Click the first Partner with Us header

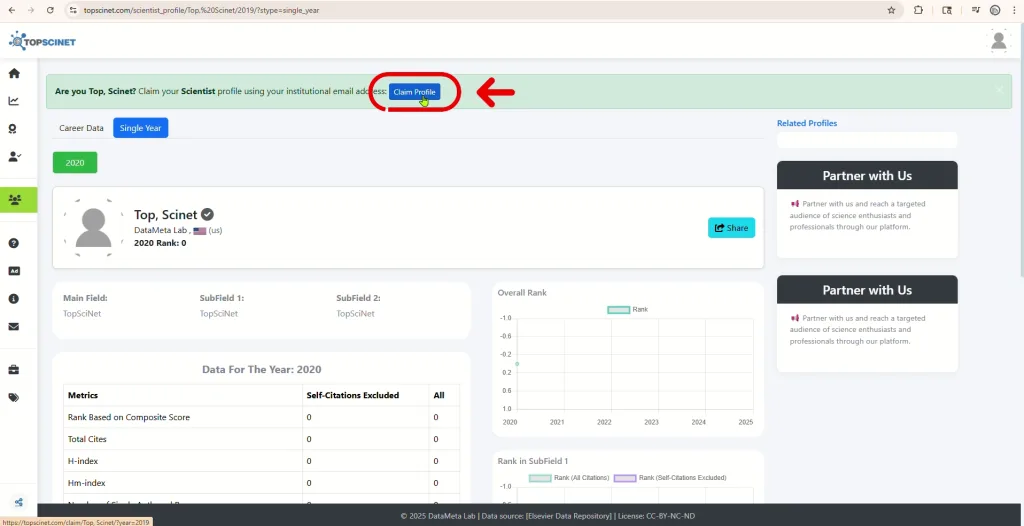(867, 176)
